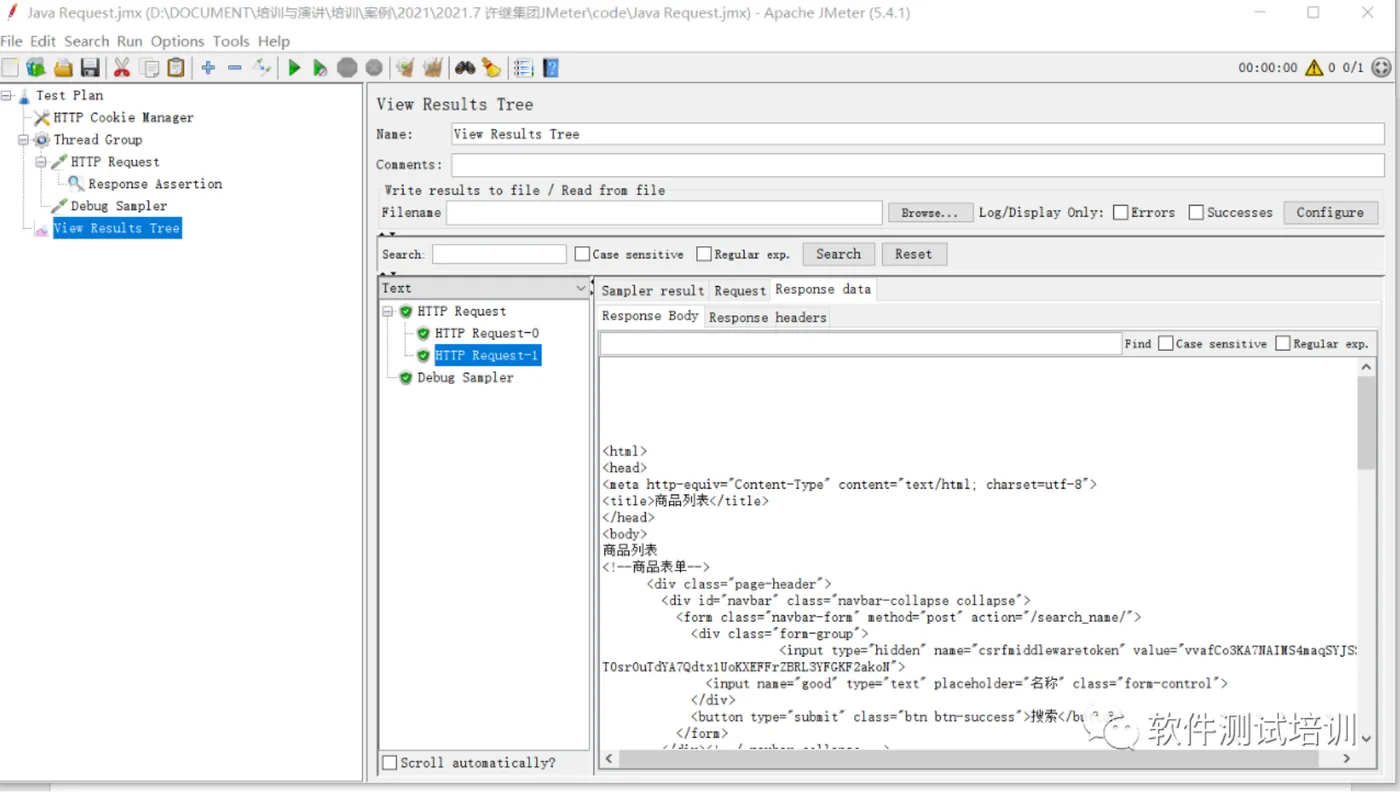Enable the Errors only checkbox
1400x792 pixels.
[x=1120, y=212]
